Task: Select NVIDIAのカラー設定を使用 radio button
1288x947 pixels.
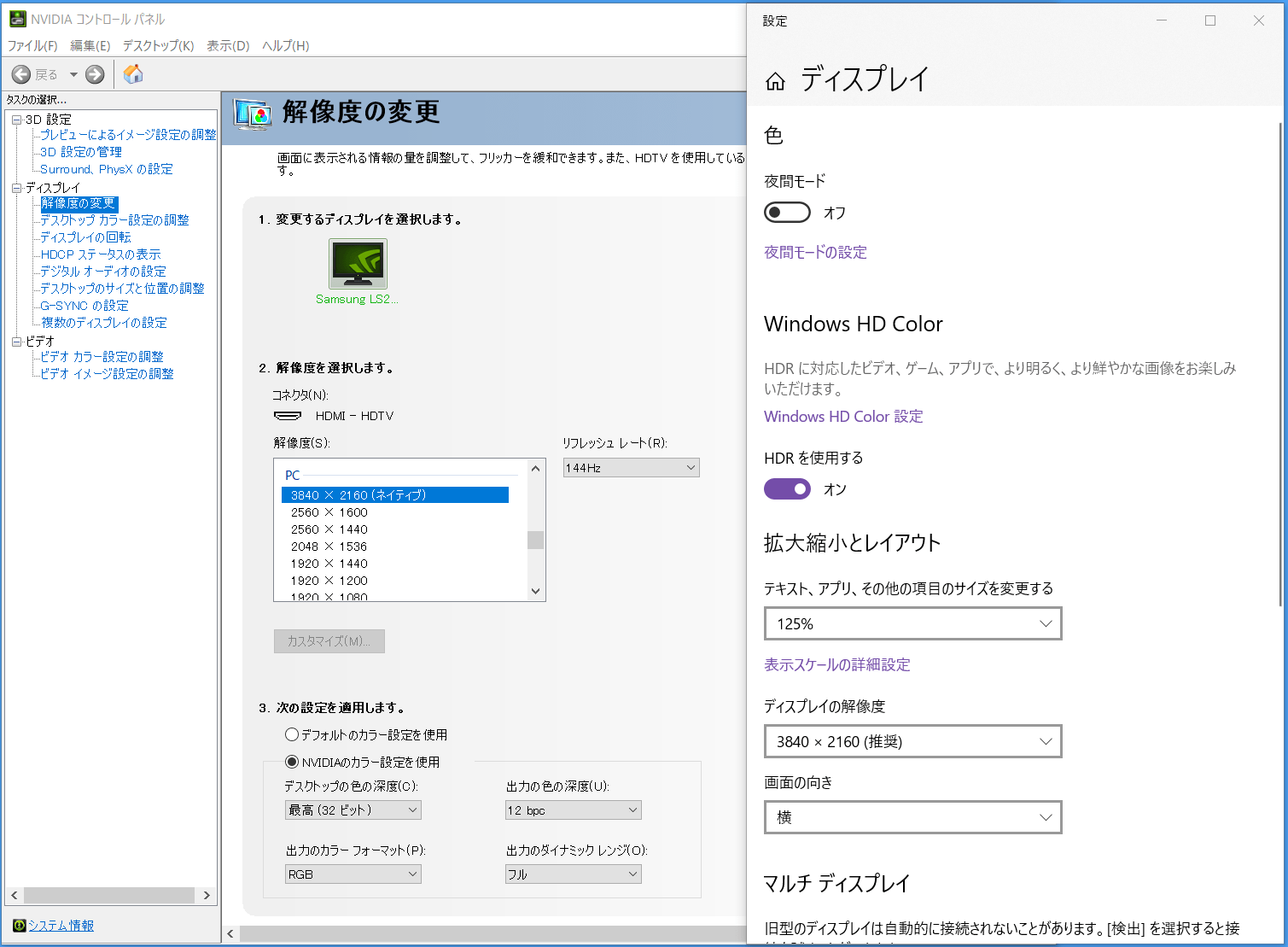Action: coord(292,762)
